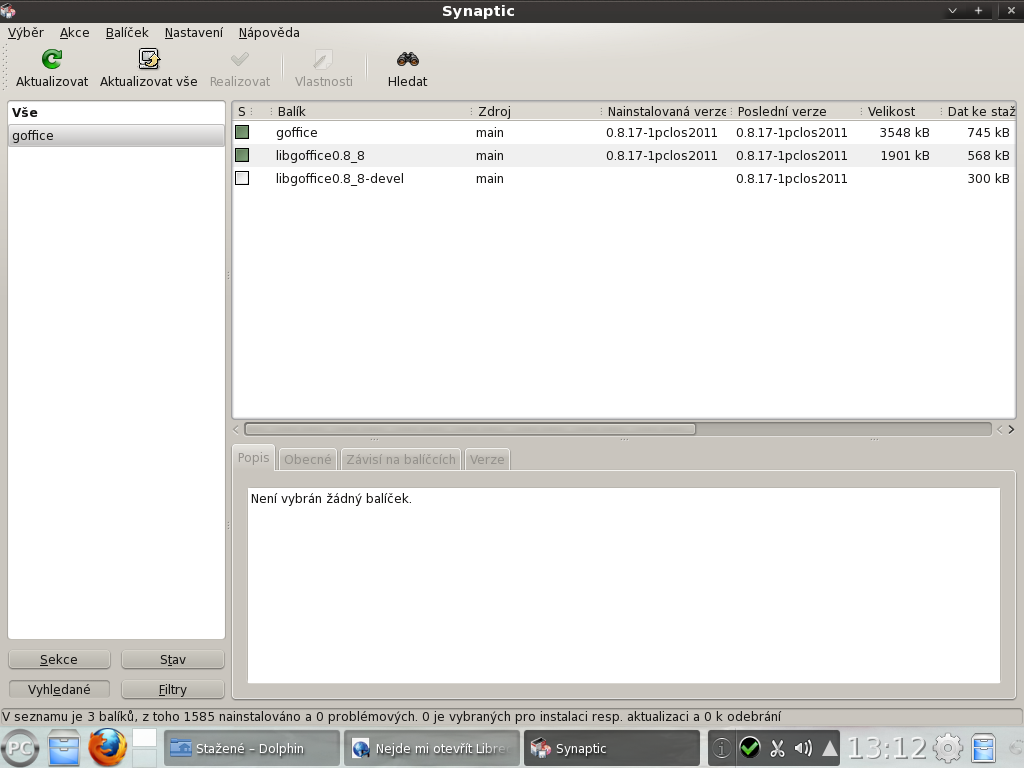This screenshot has width=1024, height=768.
Task: Switch to Stažené – Dolphin taskbar window
Action: (x=251, y=748)
